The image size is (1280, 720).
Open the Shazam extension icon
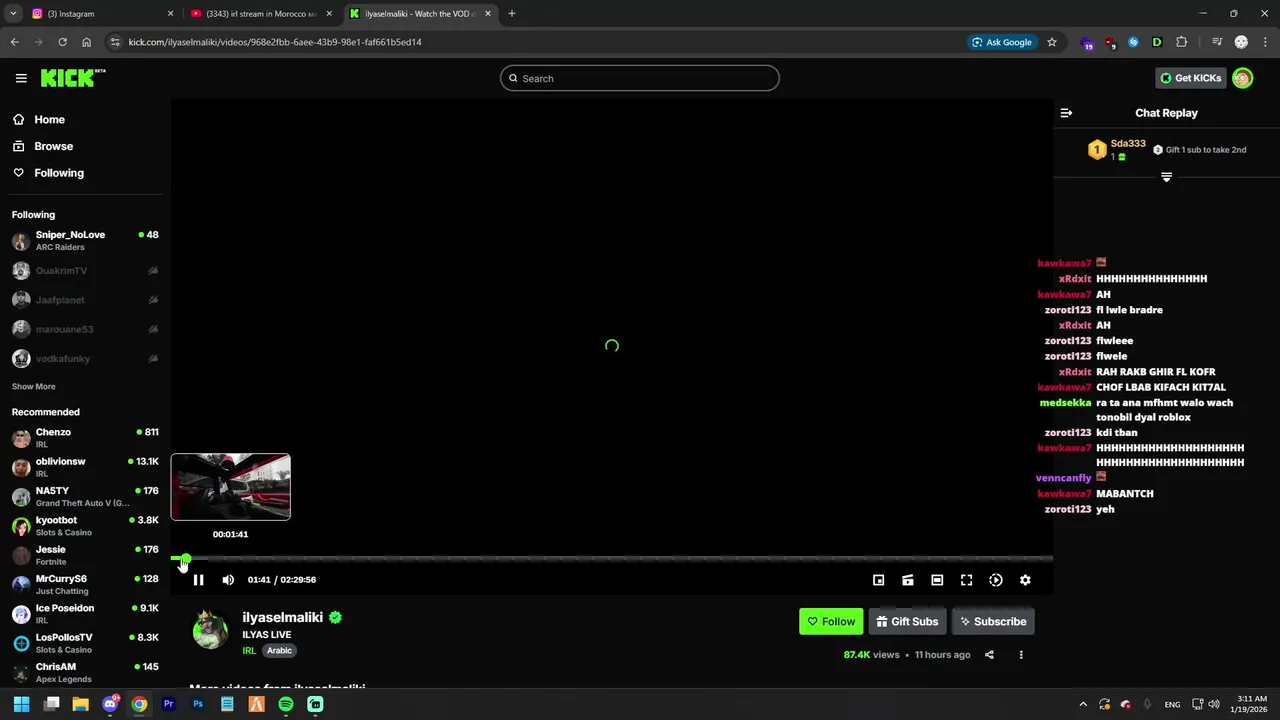[1133, 42]
